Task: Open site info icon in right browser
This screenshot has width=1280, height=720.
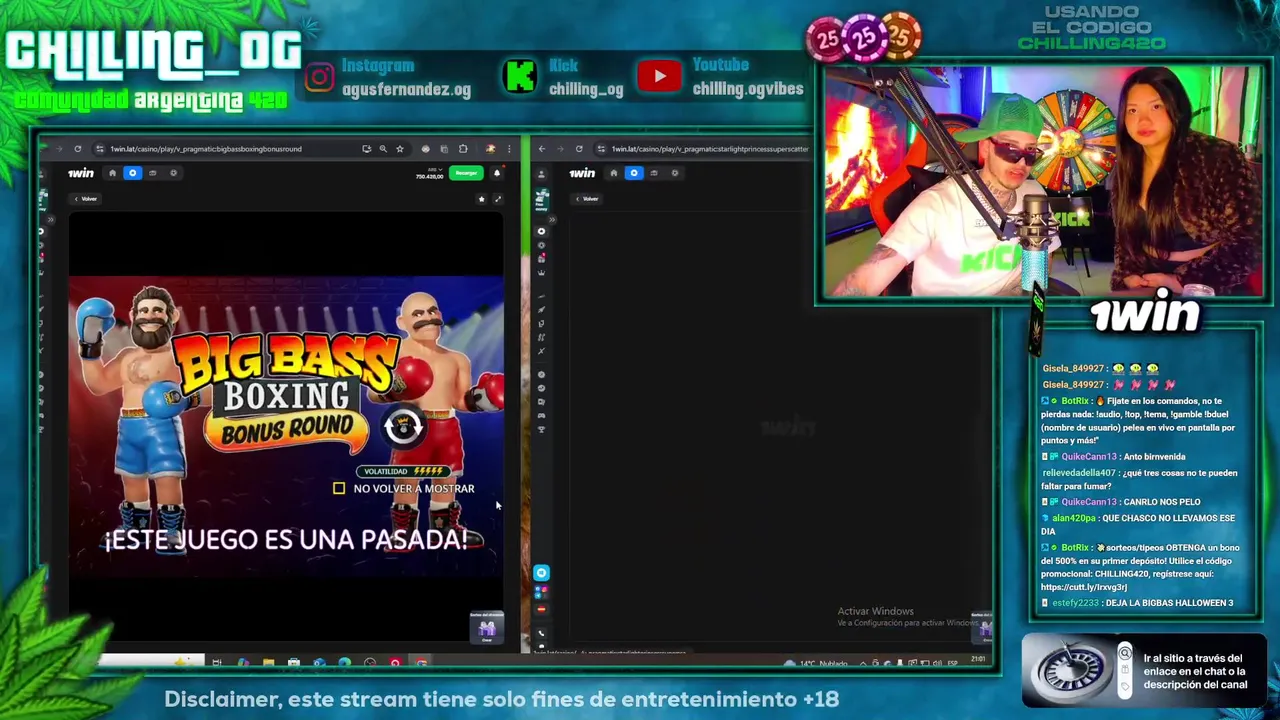Action: [600, 149]
